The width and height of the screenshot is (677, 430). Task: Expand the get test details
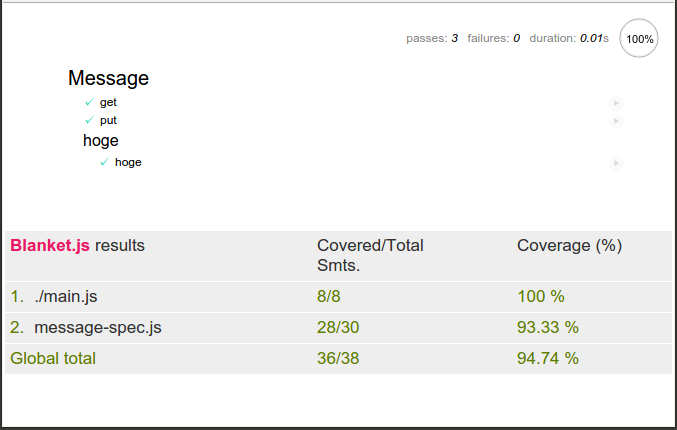(108, 102)
